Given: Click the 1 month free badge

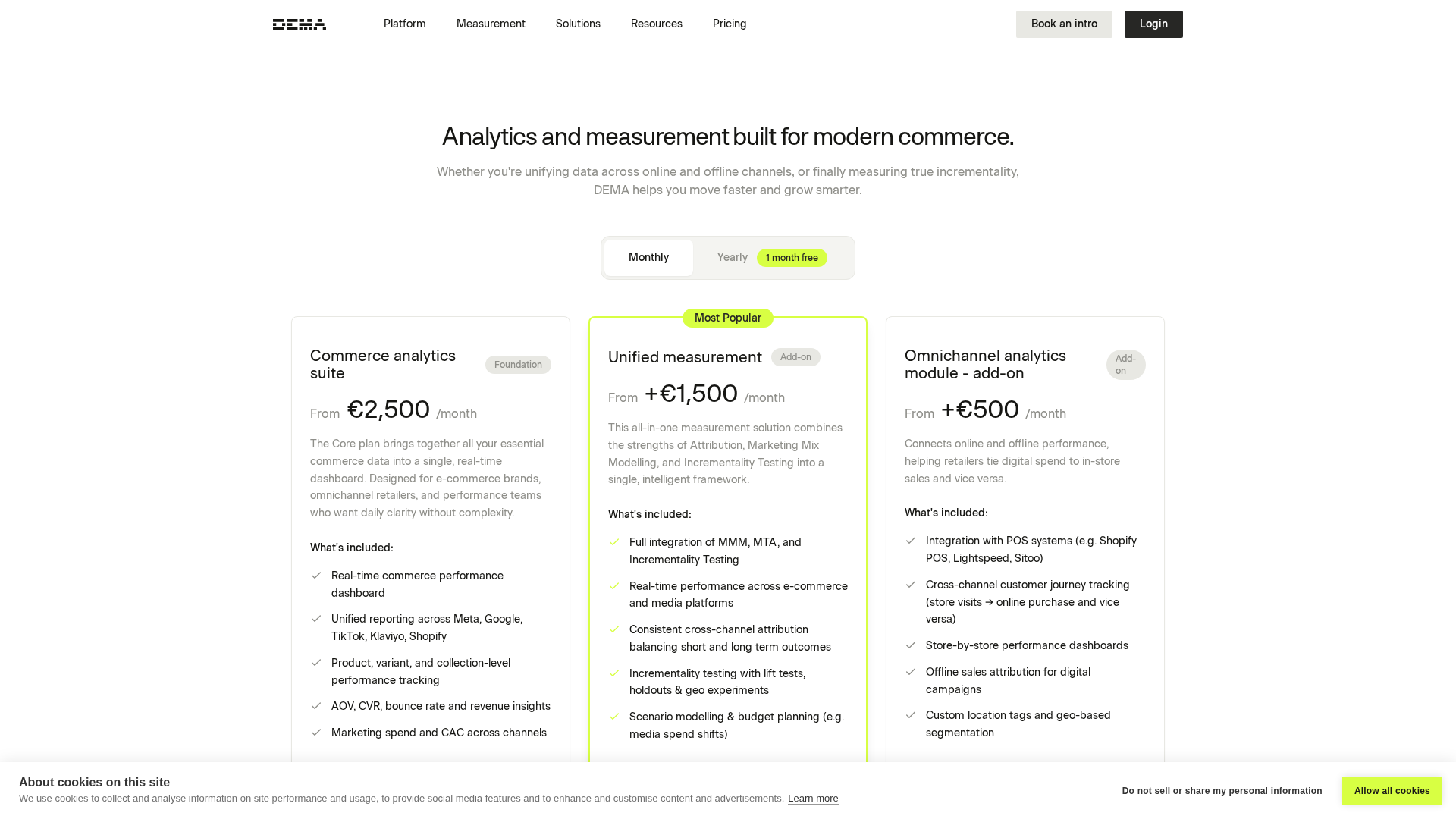Looking at the screenshot, I should (x=792, y=258).
